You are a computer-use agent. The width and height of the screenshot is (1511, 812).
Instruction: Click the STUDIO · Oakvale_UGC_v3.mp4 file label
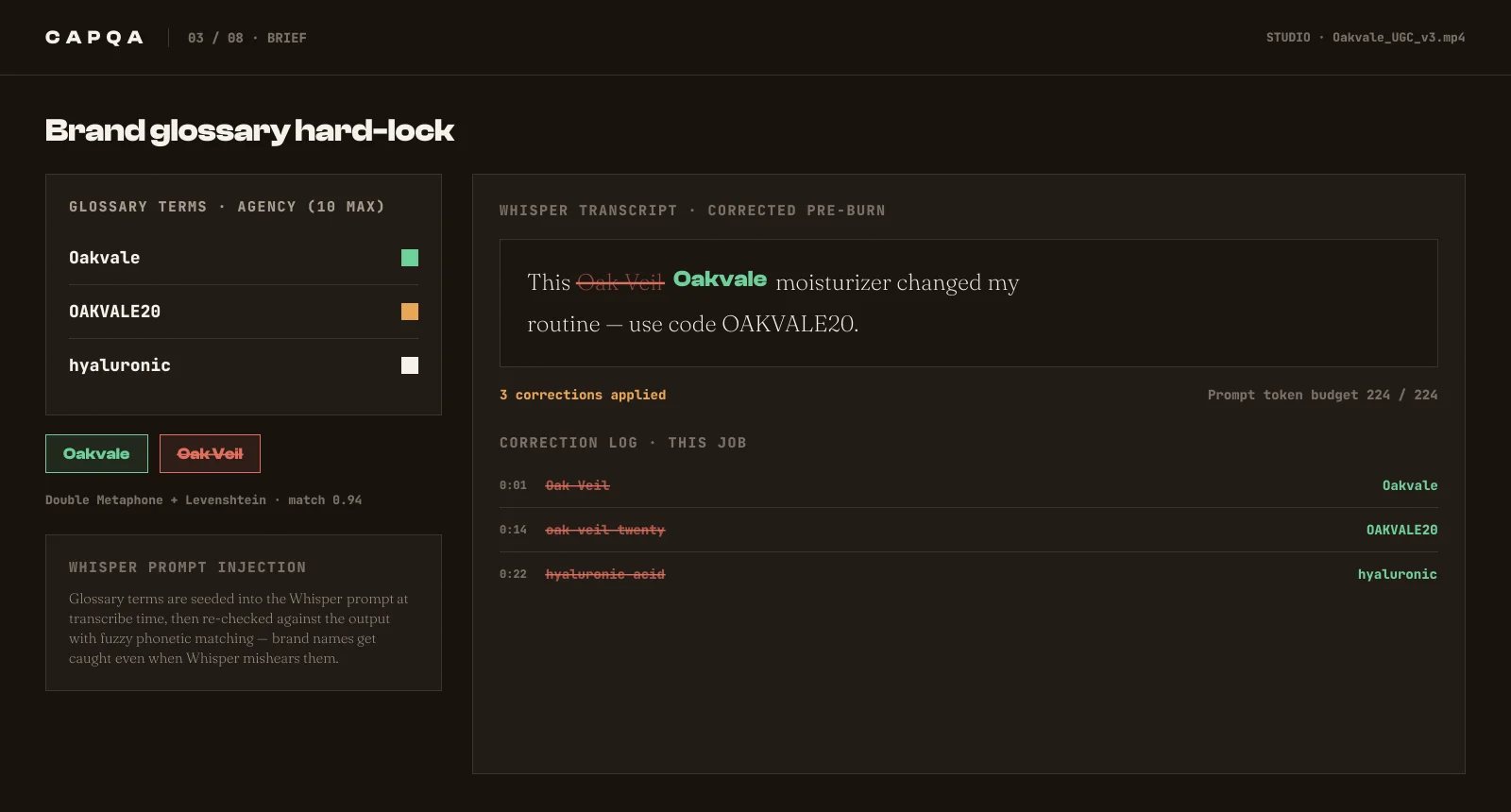pyautogui.click(x=1366, y=38)
